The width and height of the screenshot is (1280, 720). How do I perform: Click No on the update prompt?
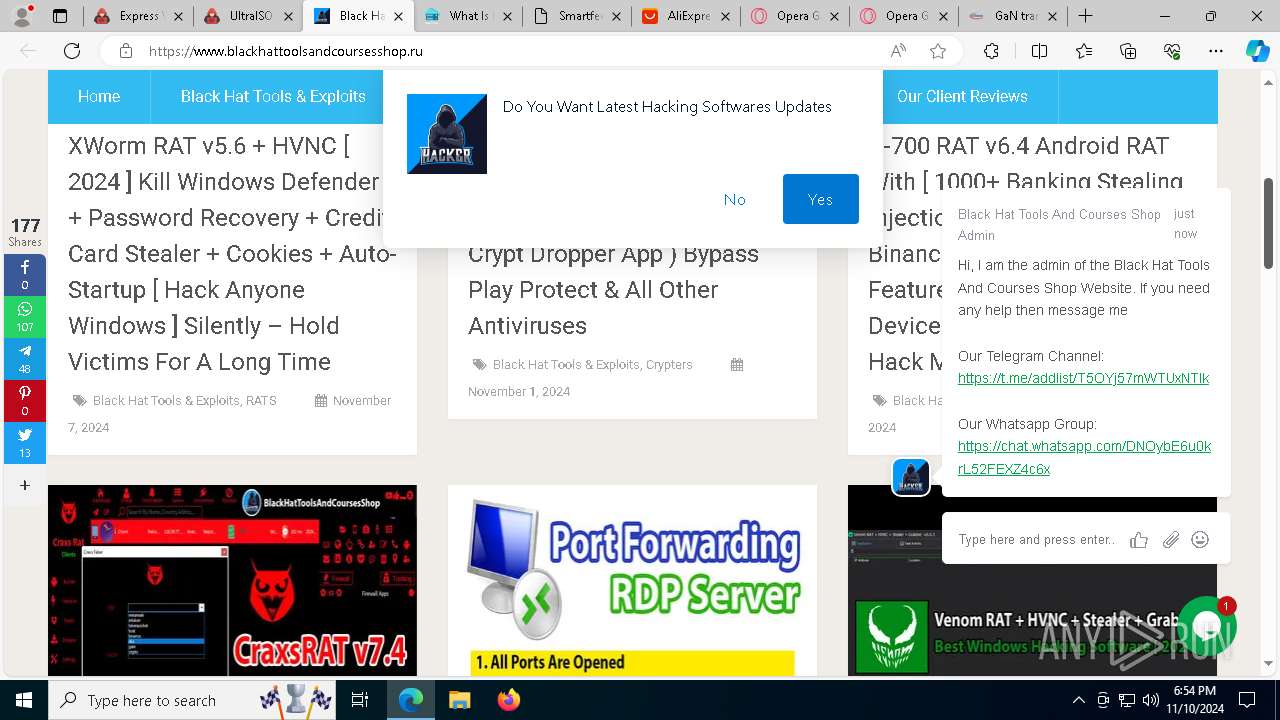tap(735, 199)
